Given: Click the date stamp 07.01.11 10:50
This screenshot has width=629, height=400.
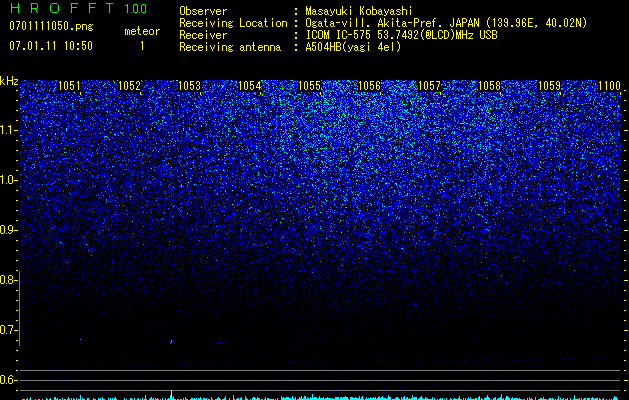Looking at the screenshot, I should tap(51, 46).
